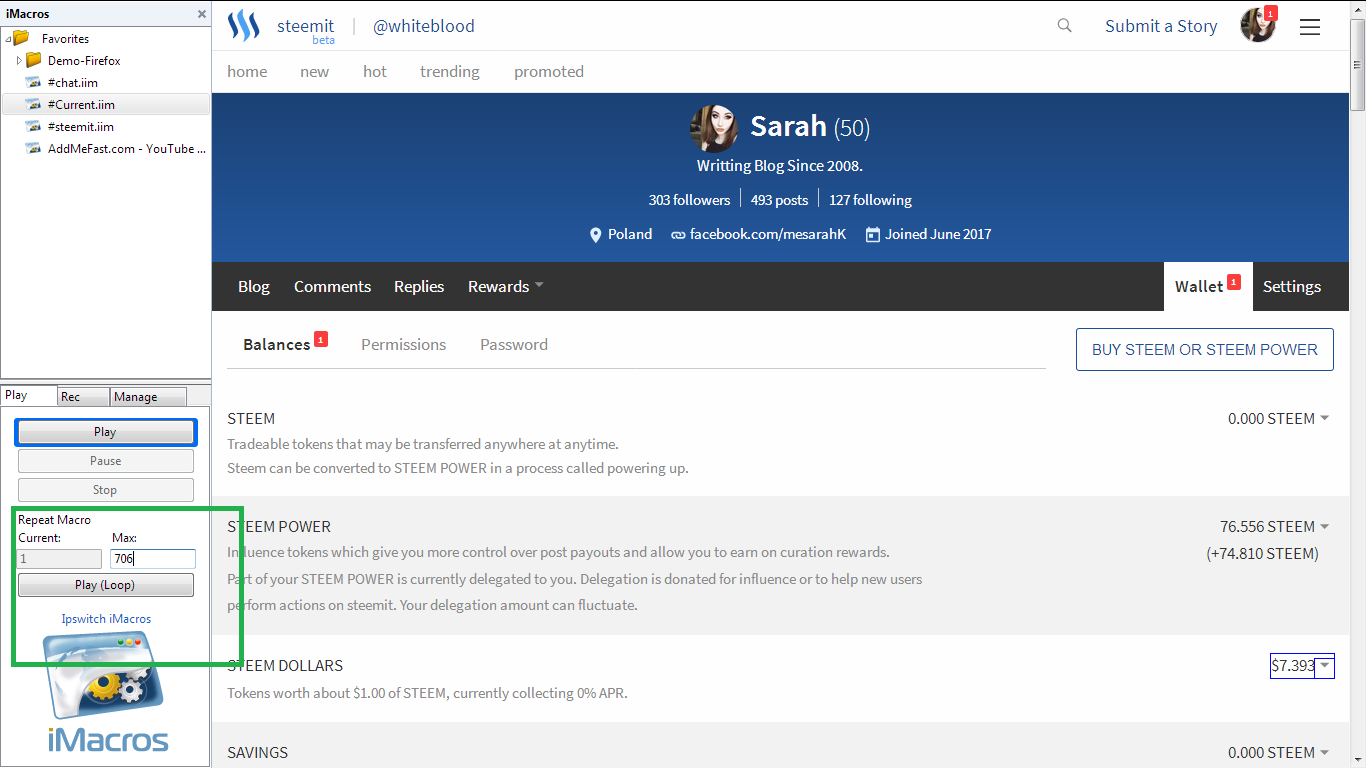Open the facebook.com/mesarahK link
Image resolution: width=1366 pixels, height=768 pixels.
click(x=768, y=234)
